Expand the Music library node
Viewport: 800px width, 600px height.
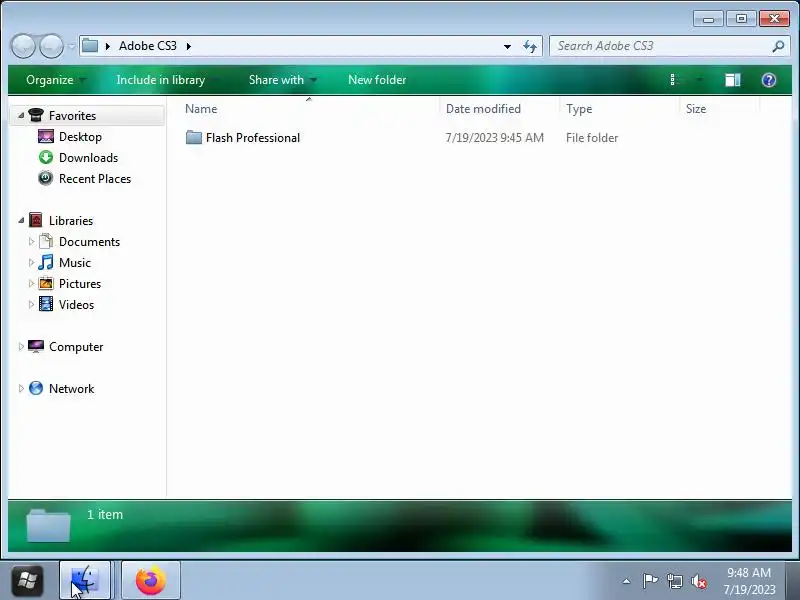[x=31, y=262]
